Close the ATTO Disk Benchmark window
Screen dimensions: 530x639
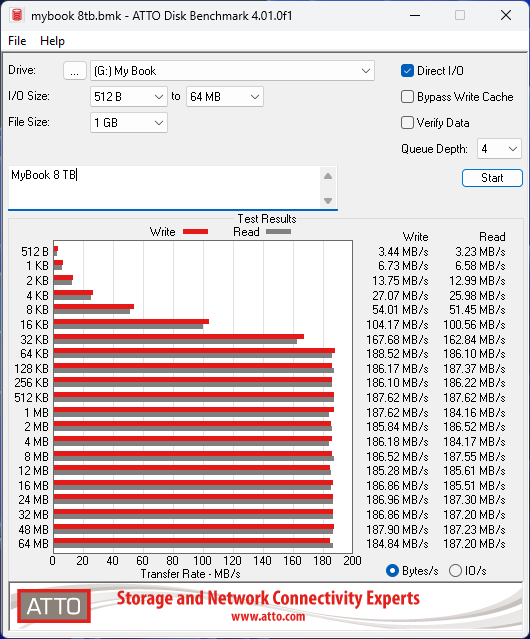[x=506, y=15]
